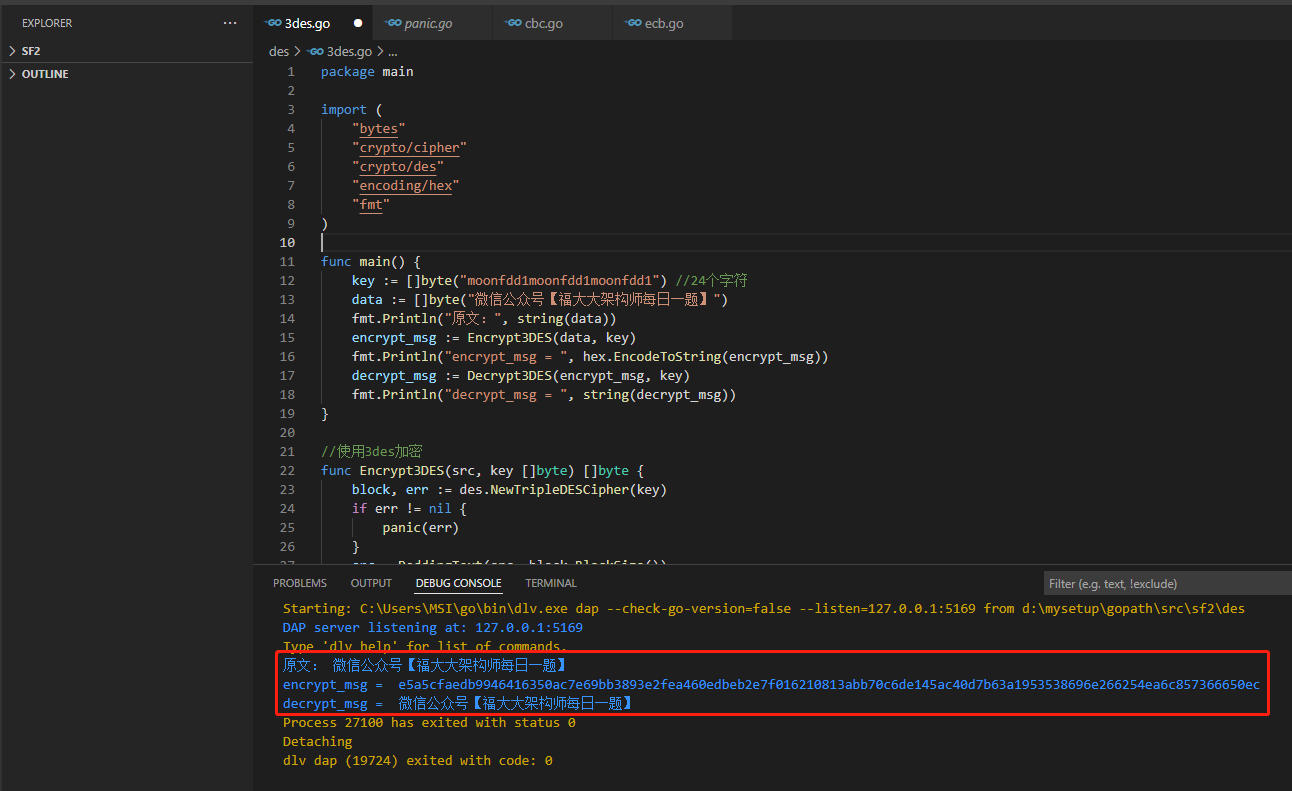Click line number 11 in gutter
The image size is (1292, 791).
tap(288, 262)
